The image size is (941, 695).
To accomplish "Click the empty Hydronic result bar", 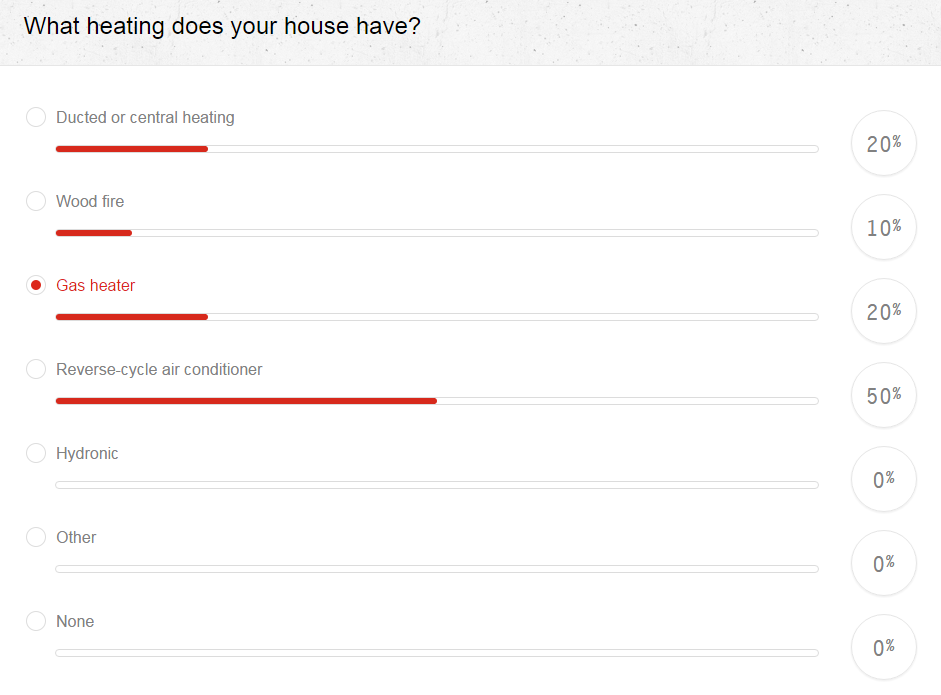I will (x=435, y=484).
